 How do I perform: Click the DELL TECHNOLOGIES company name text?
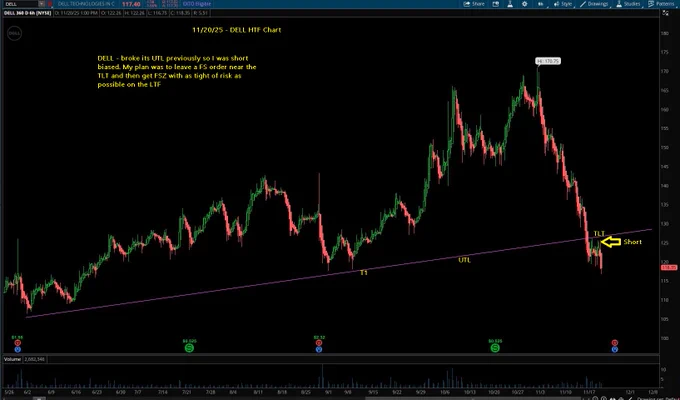(x=86, y=4)
